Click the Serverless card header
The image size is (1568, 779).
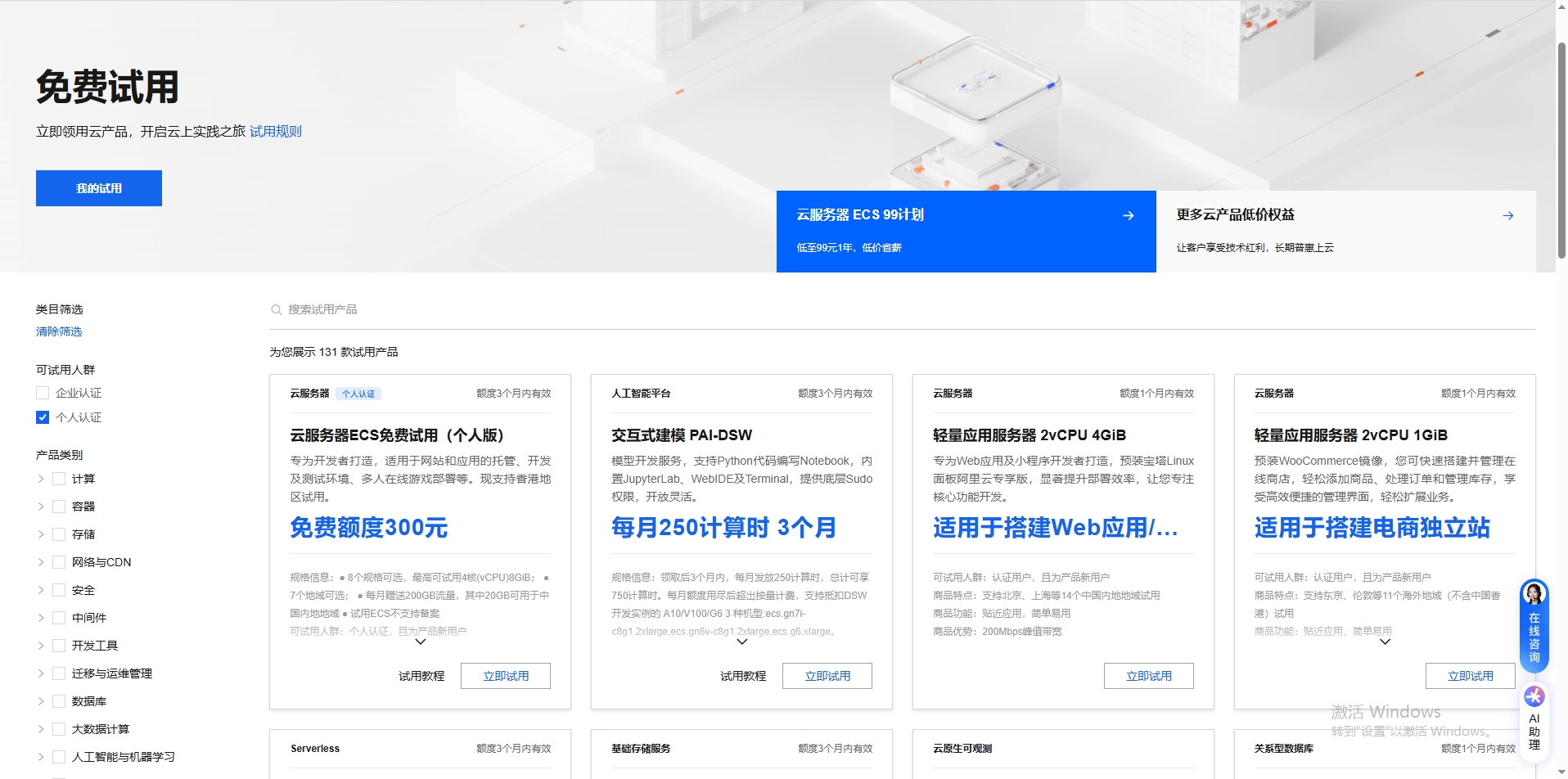coord(315,749)
